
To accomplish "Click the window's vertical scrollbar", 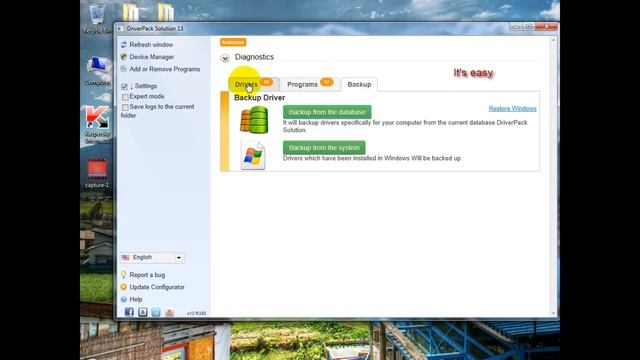I will point(554,177).
